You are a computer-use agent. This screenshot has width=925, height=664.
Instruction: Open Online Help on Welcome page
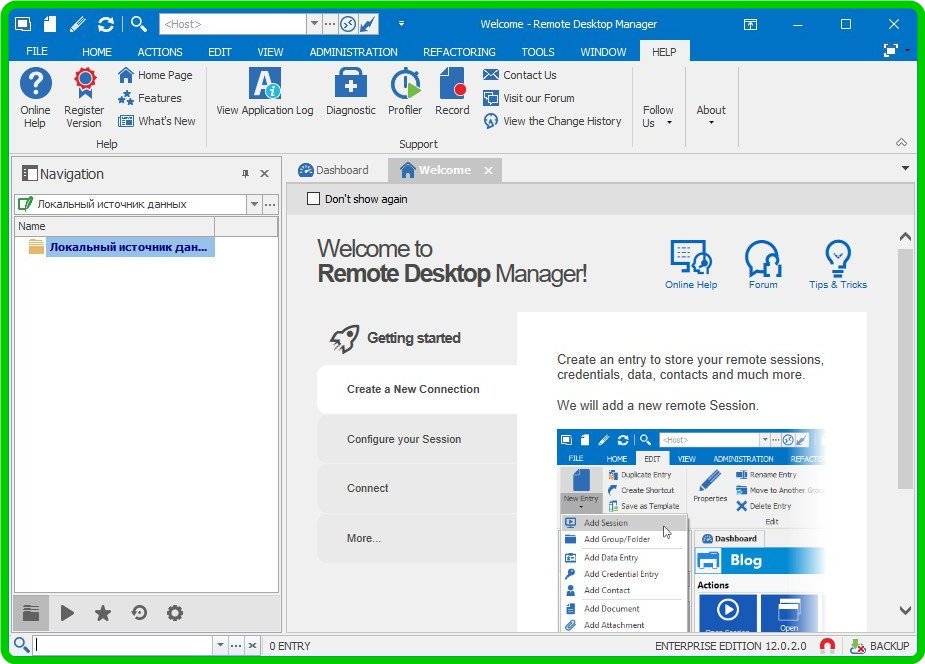click(x=691, y=264)
